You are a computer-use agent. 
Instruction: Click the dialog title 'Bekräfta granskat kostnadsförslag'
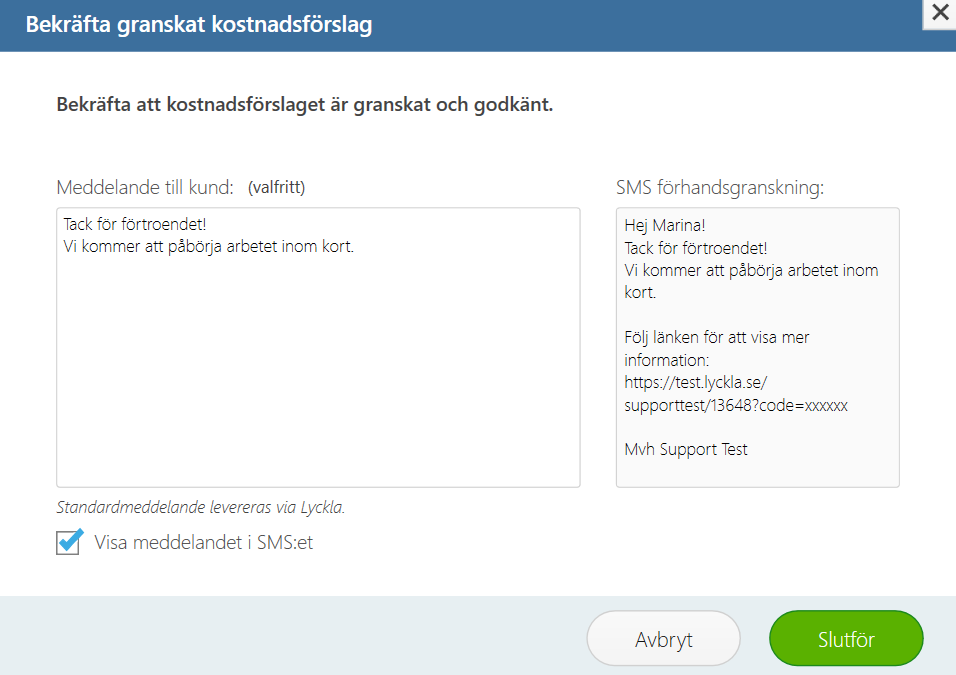[199, 24]
